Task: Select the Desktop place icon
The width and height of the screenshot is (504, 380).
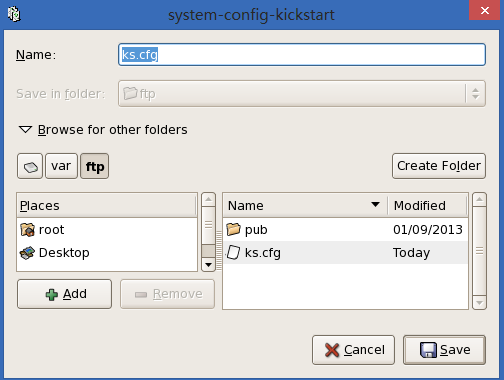Action: pyautogui.click(x=27, y=253)
